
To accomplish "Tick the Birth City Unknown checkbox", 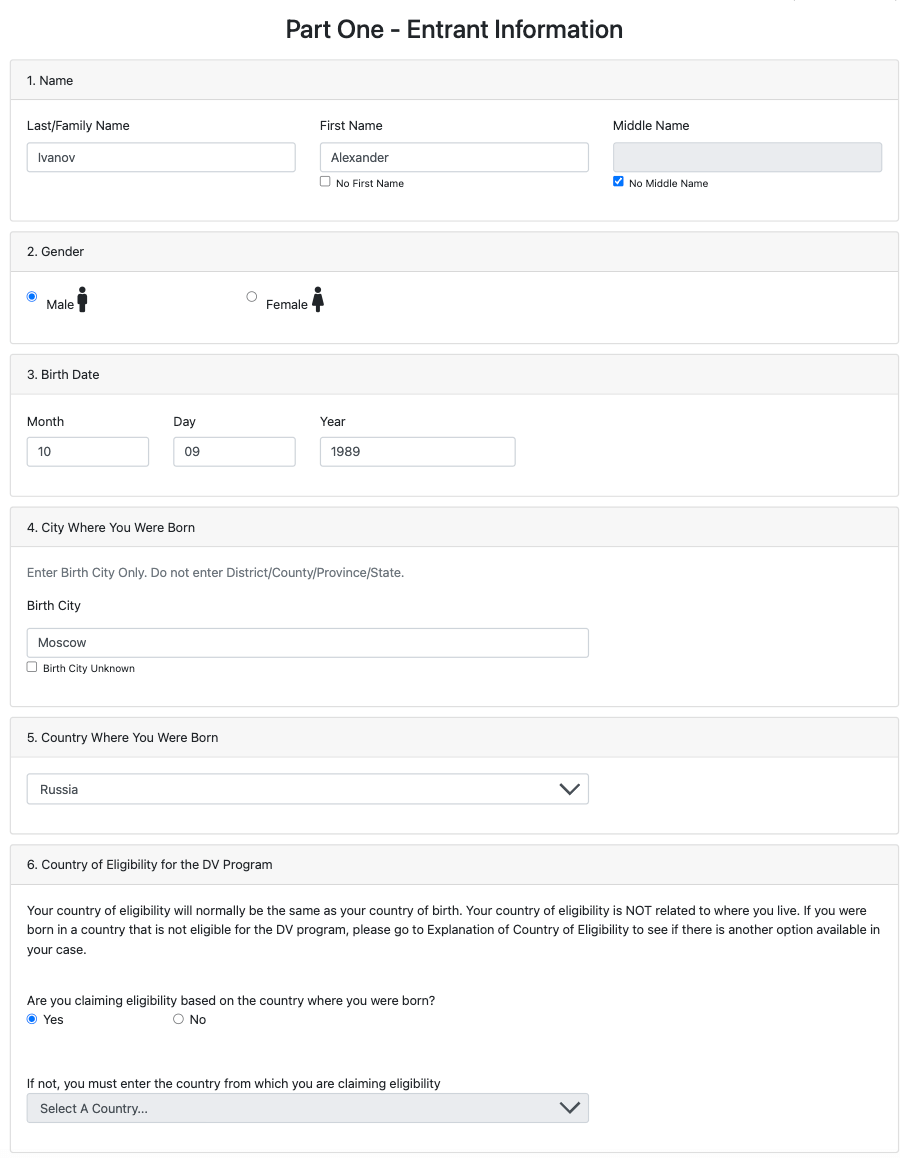I will pos(32,667).
